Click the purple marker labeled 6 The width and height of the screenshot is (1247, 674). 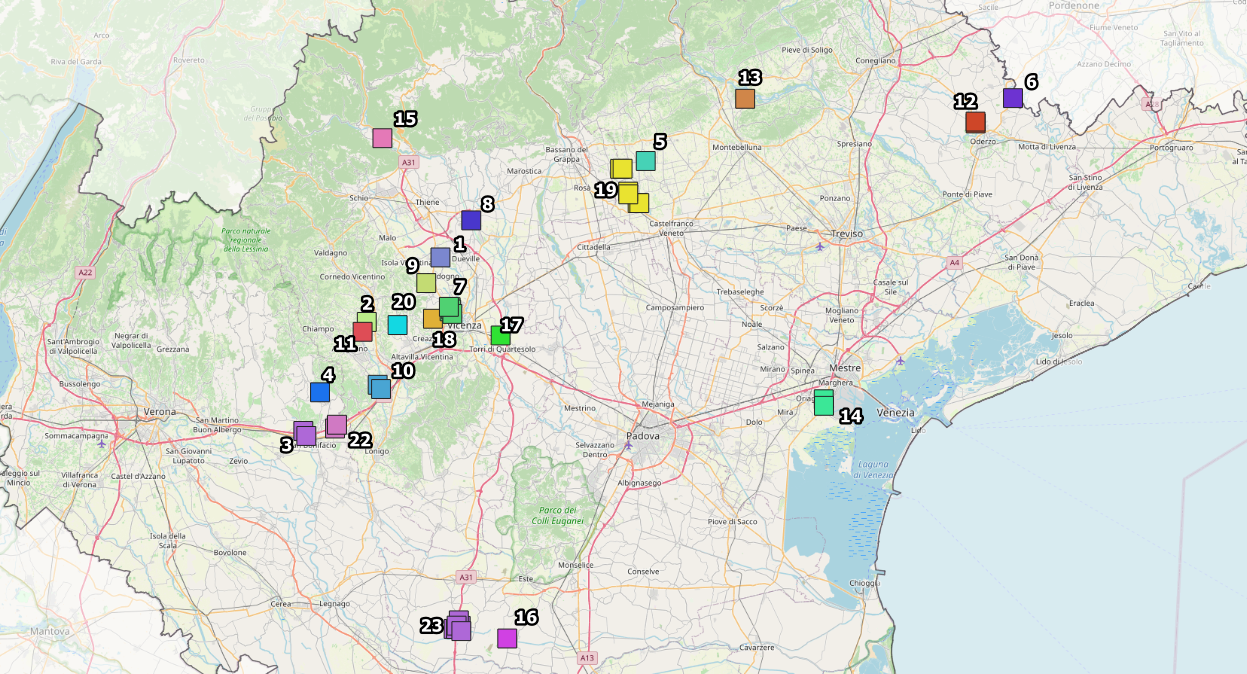point(1013,98)
